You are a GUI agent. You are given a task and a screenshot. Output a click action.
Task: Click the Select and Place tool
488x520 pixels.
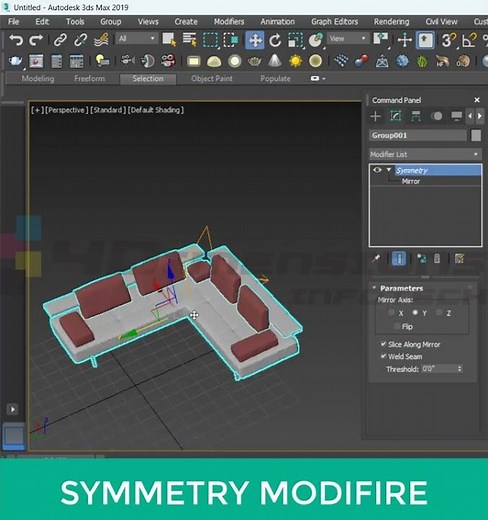click(315, 40)
